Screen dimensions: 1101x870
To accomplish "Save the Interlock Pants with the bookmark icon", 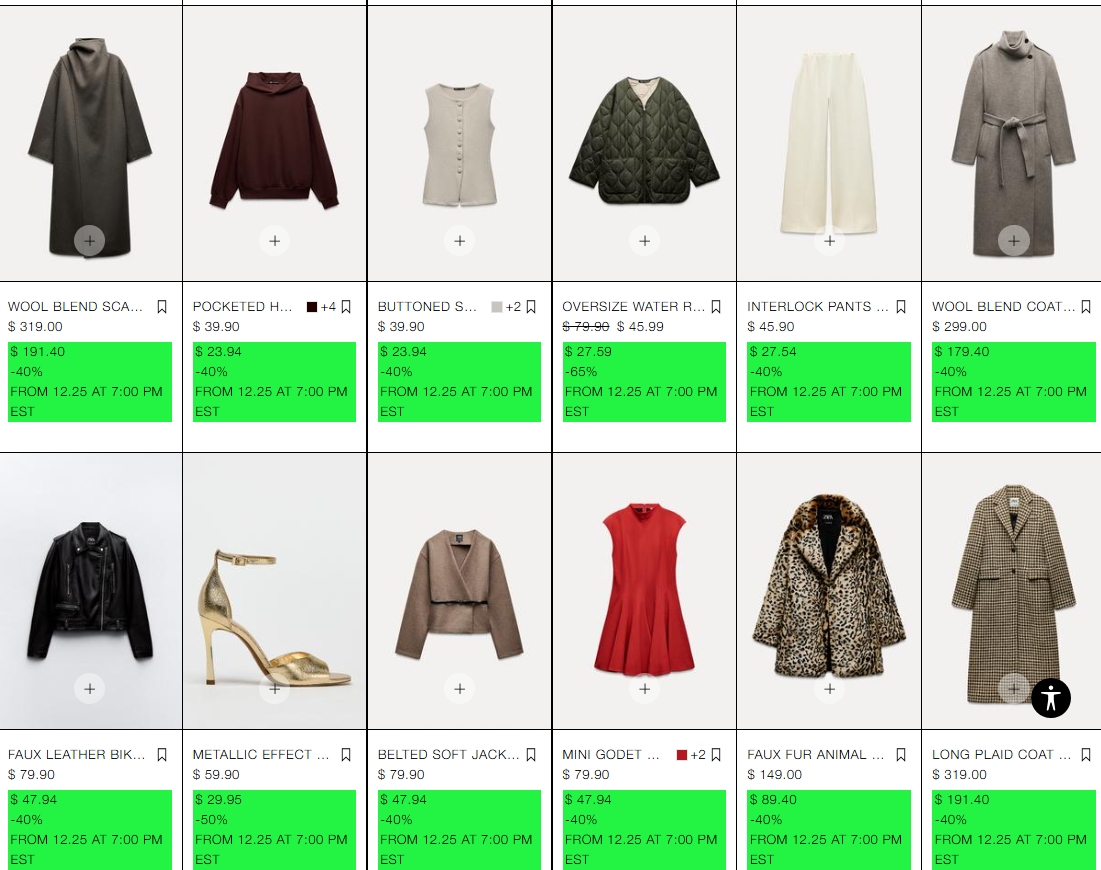I will [901, 307].
